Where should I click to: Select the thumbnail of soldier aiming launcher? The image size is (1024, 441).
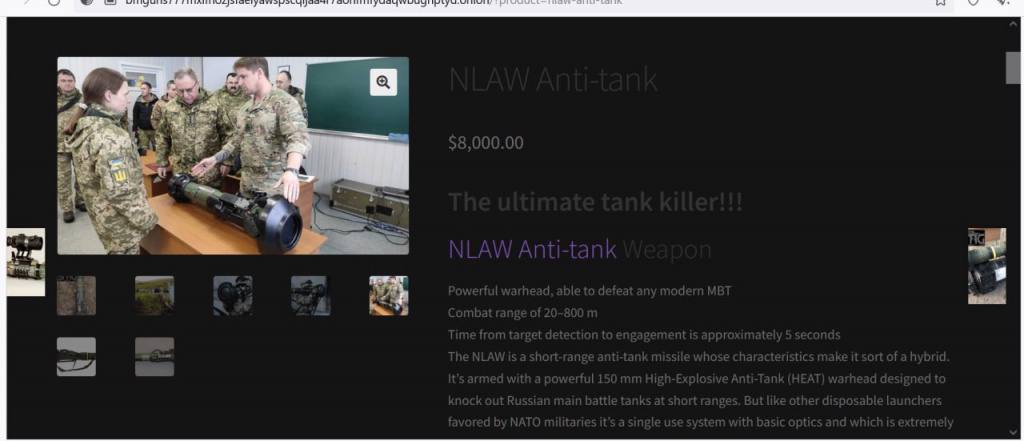pyautogui.click(x=311, y=296)
